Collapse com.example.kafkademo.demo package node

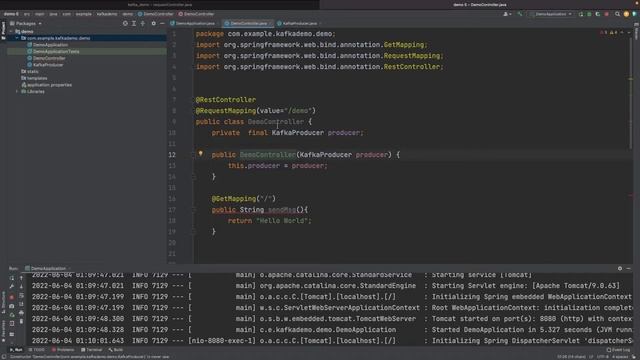(17, 38)
